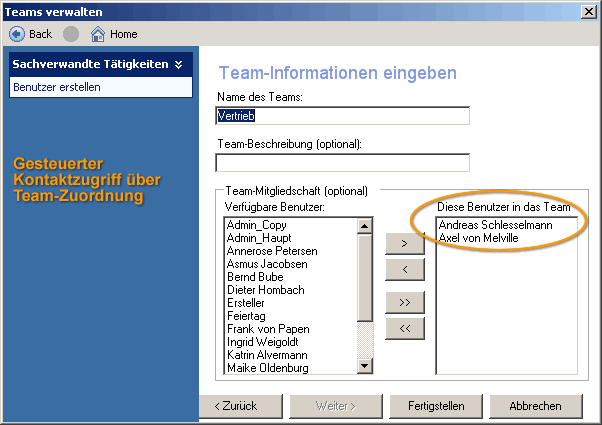Select Admin_Copy in available users list
This screenshot has height=425, width=602.
(x=257, y=225)
